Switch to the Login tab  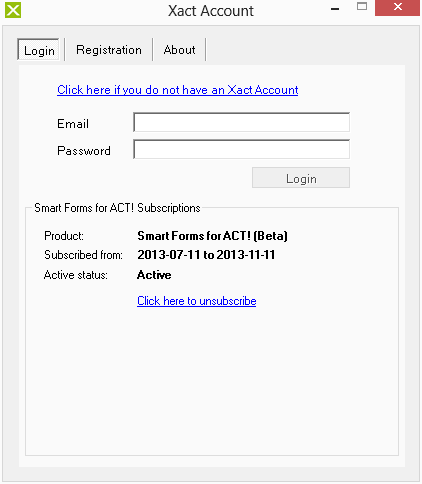pos(39,50)
